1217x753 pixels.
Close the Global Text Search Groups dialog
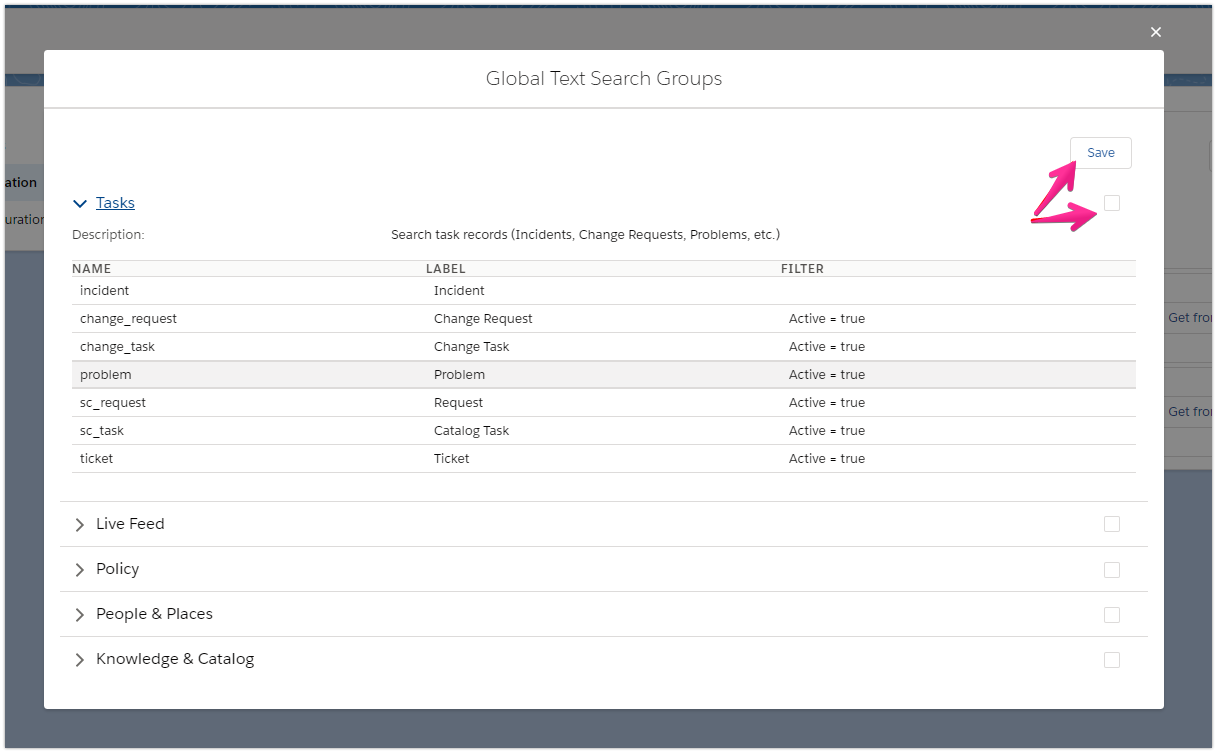[1155, 31]
